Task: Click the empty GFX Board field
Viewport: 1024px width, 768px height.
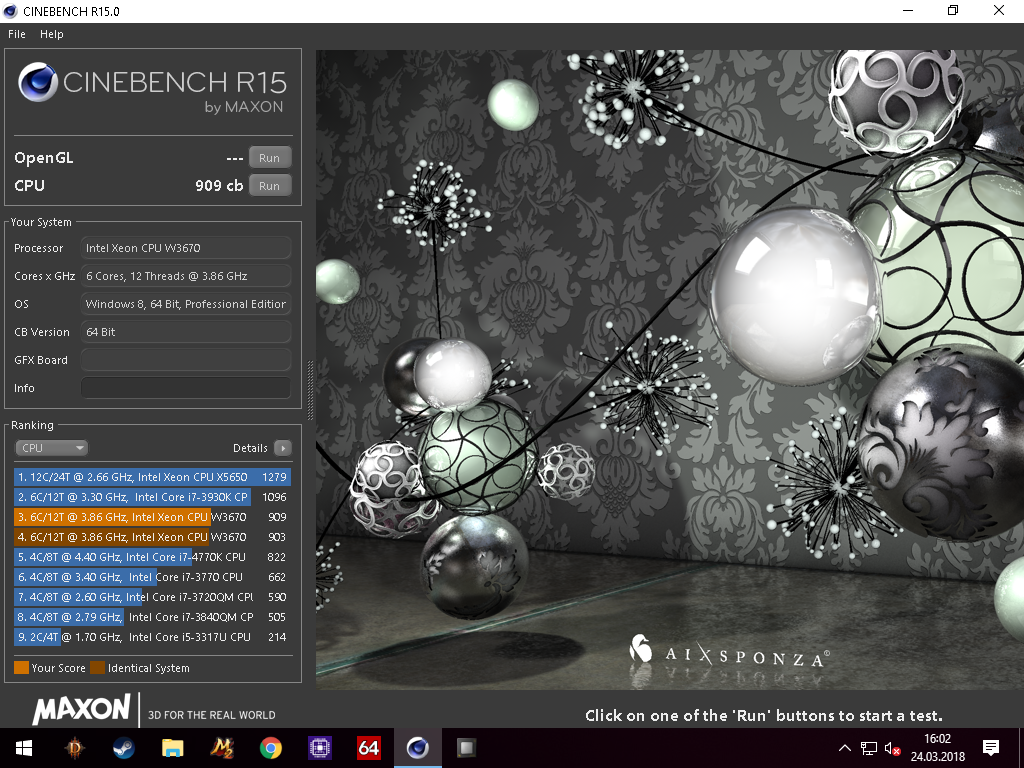Action: tap(186, 360)
